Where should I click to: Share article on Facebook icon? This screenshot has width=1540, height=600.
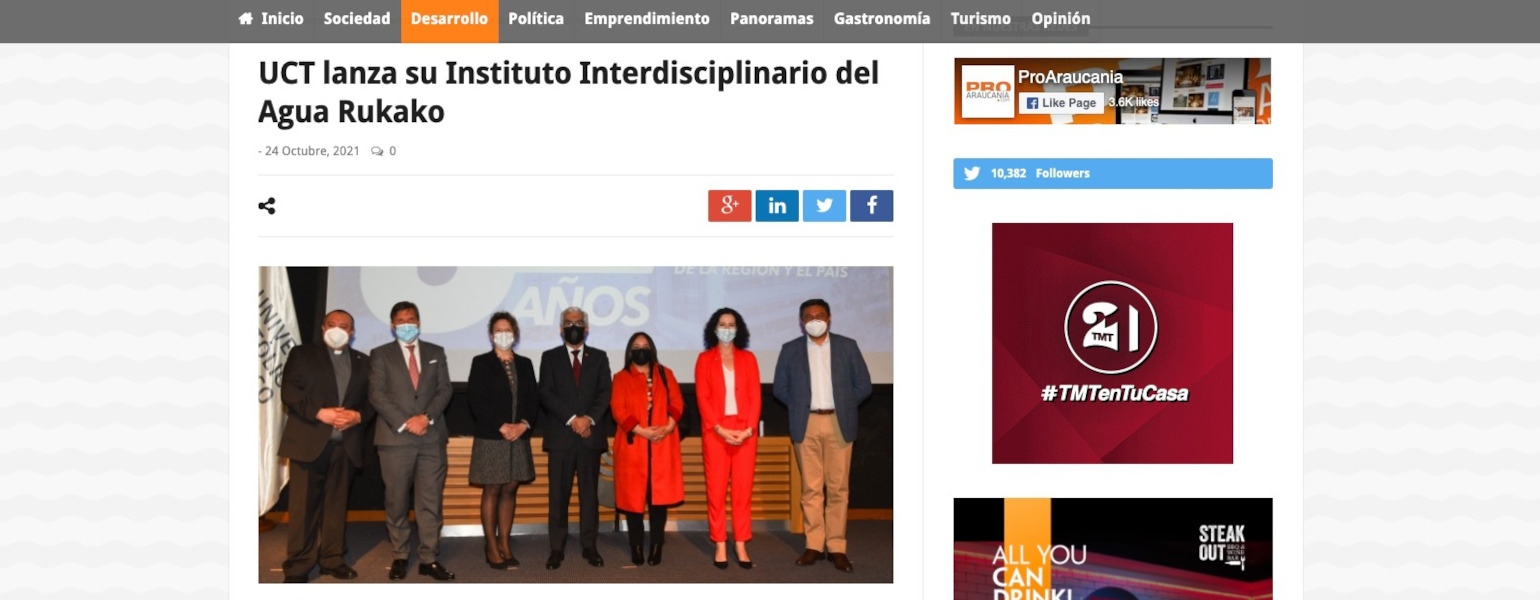[x=872, y=206]
